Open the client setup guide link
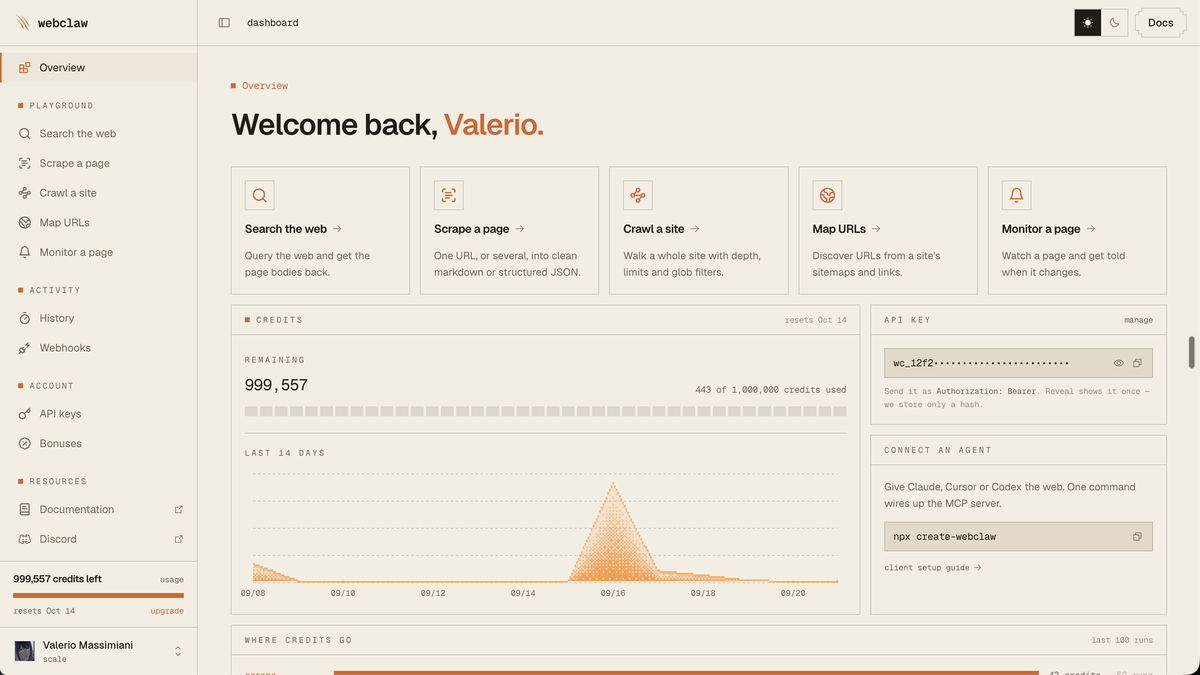Viewport: 1200px width, 675px height. click(932, 568)
